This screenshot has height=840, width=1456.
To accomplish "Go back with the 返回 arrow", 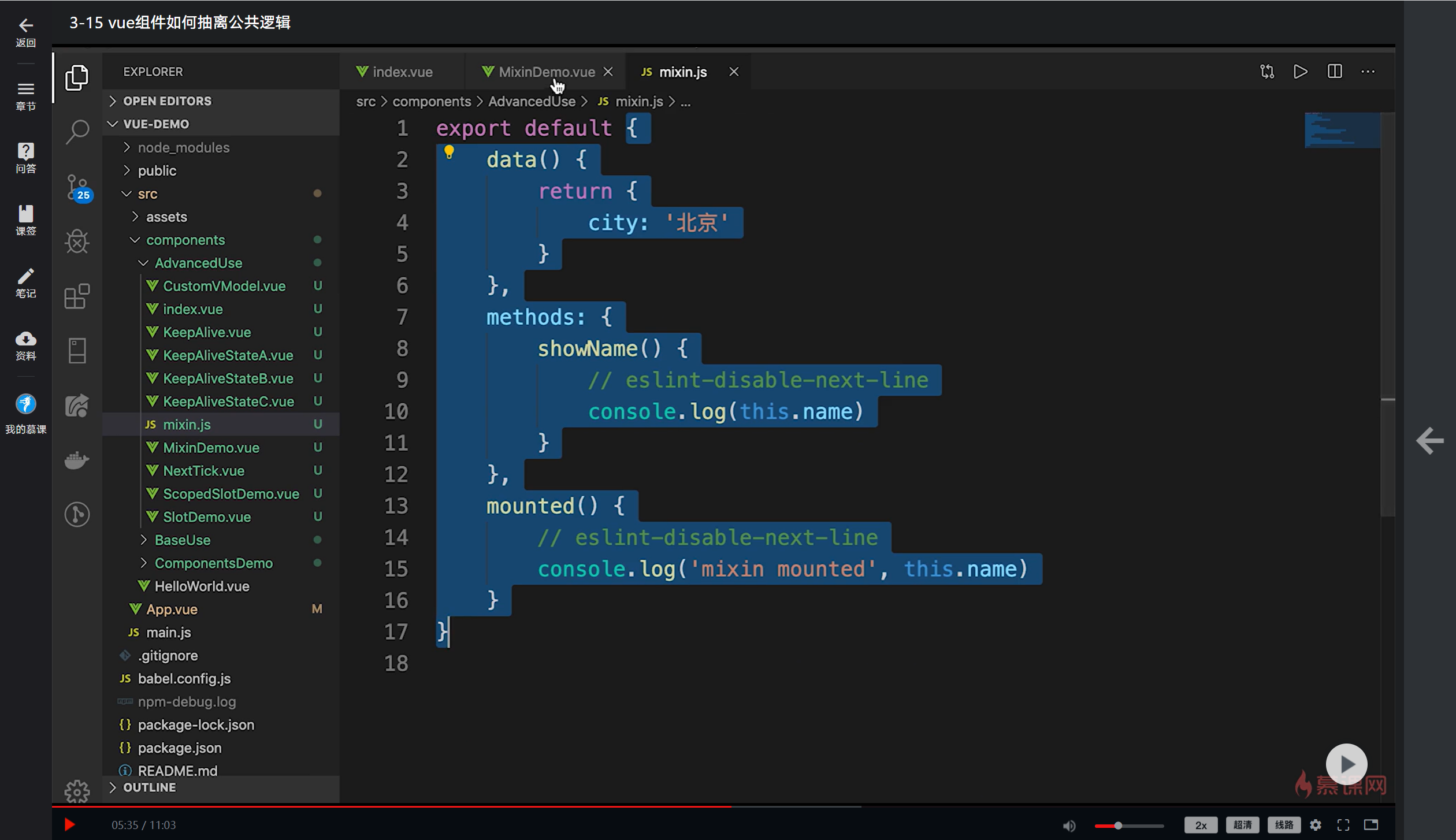I will [25, 32].
